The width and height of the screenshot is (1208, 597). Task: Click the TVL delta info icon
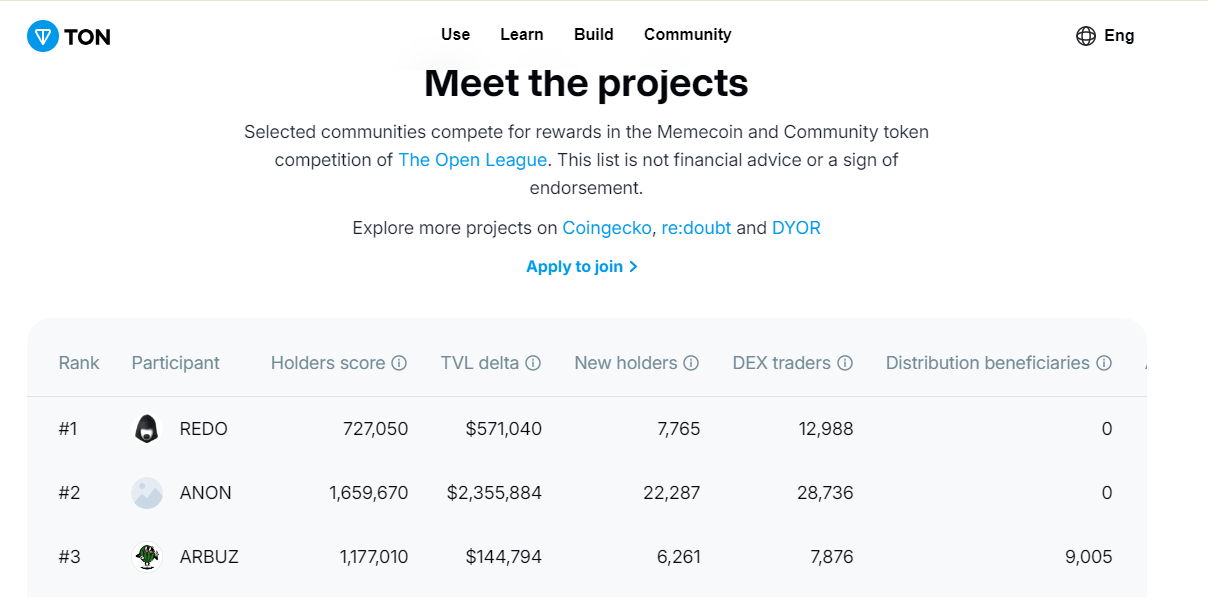(x=533, y=363)
